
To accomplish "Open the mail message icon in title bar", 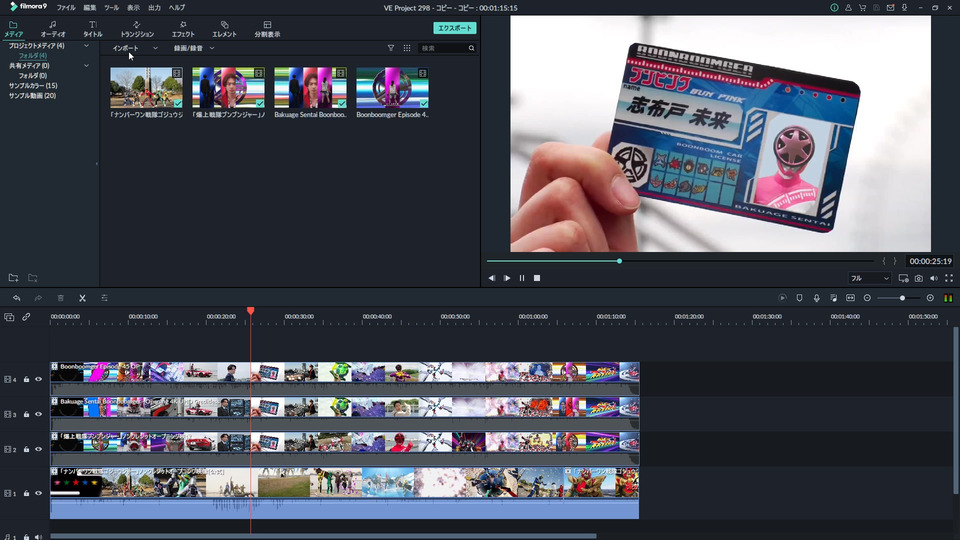I will pos(891,8).
